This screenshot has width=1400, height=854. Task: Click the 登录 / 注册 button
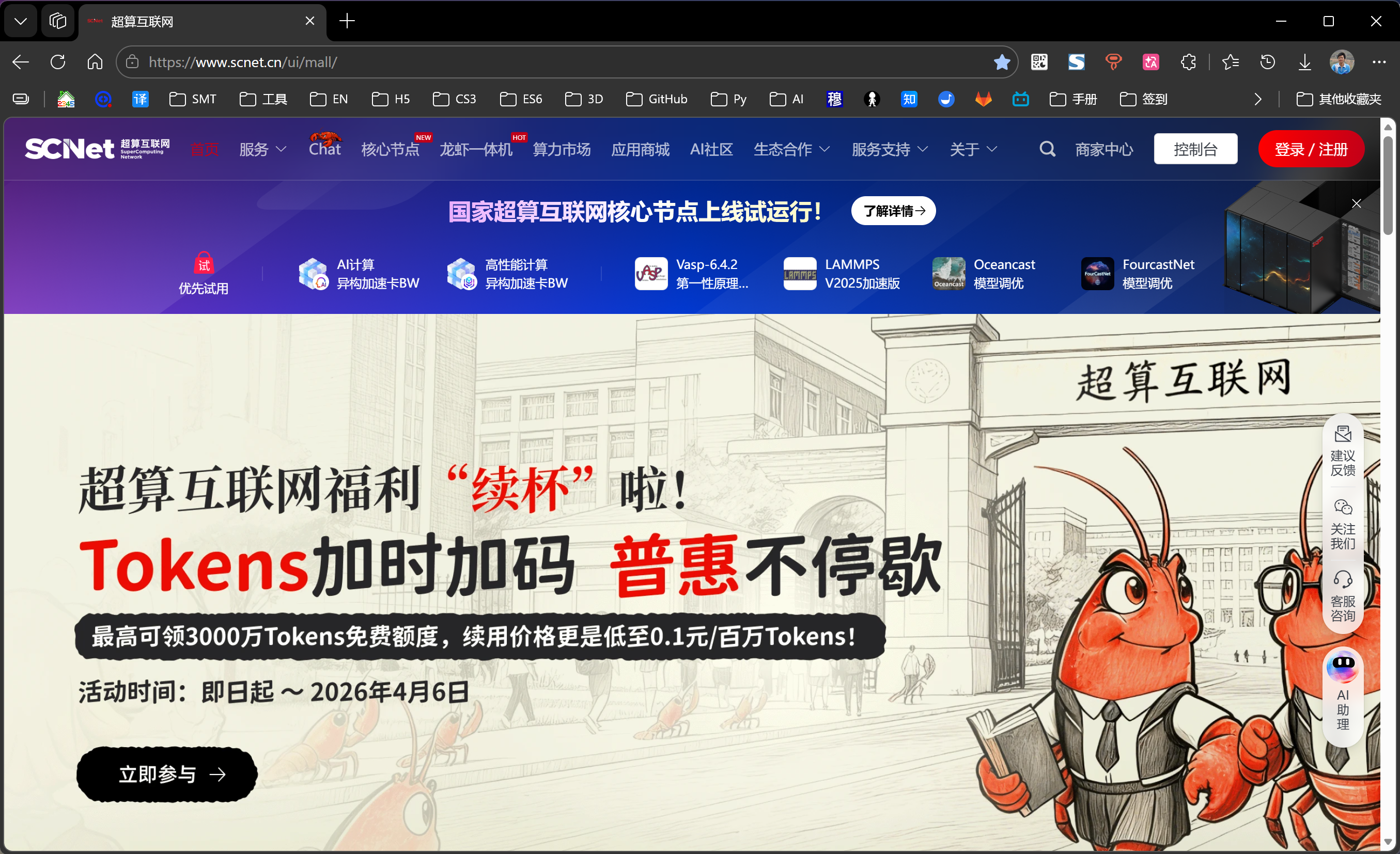click(x=1310, y=149)
